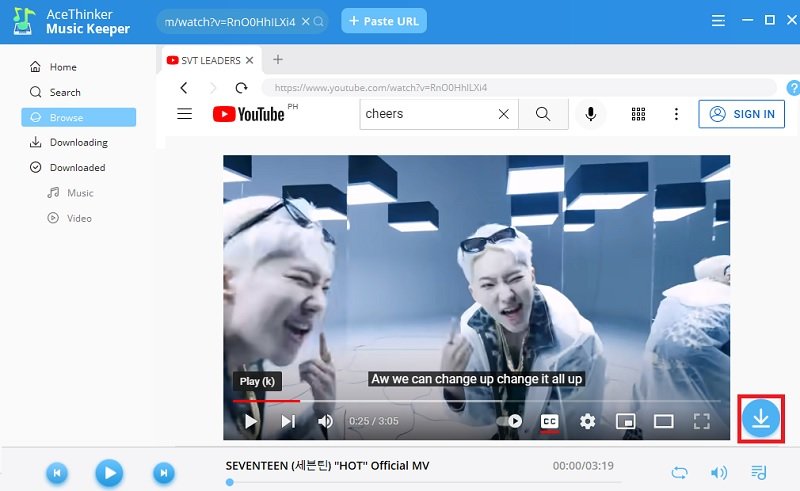This screenshot has width=800, height=491.
Task: Toggle repeat mode in bottom player
Action: pyautogui.click(x=679, y=472)
